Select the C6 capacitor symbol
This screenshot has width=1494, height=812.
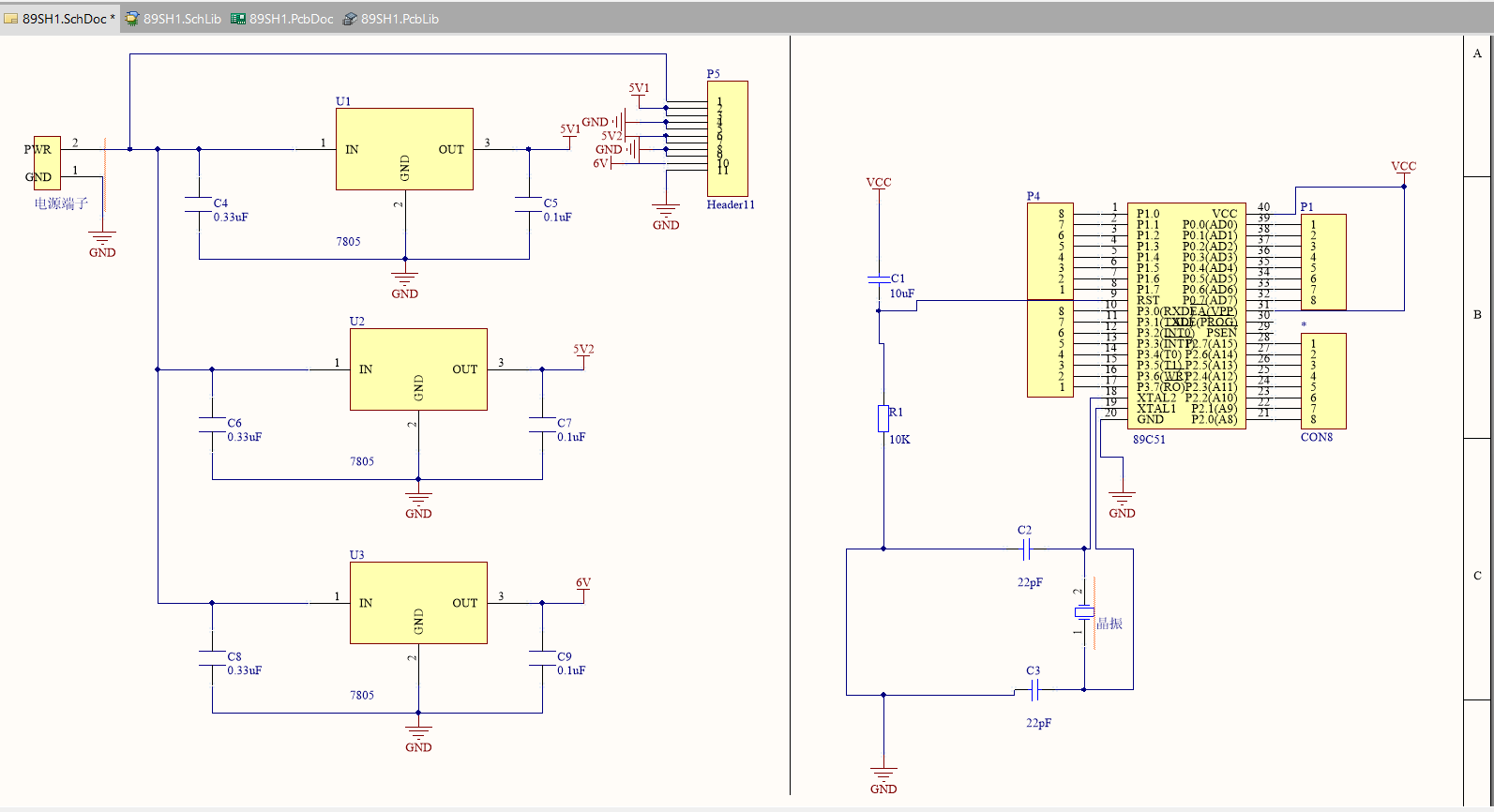pos(213,425)
